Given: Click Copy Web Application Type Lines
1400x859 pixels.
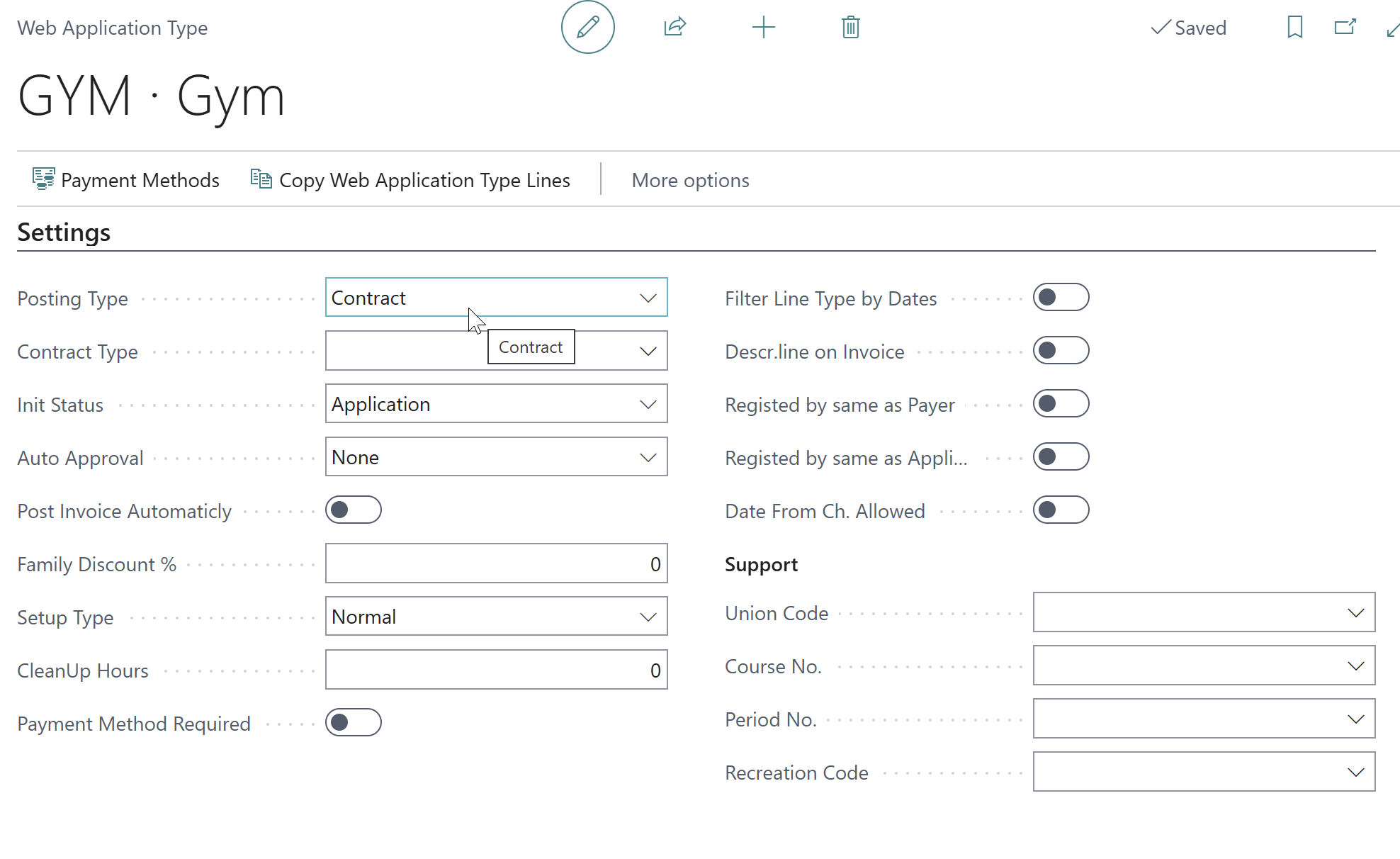Looking at the screenshot, I should 410,180.
